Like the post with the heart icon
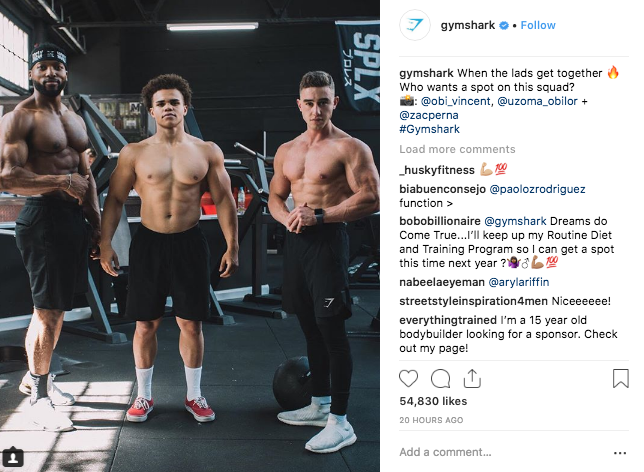Viewport: 644px width, 472px height. [x=408, y=378]
